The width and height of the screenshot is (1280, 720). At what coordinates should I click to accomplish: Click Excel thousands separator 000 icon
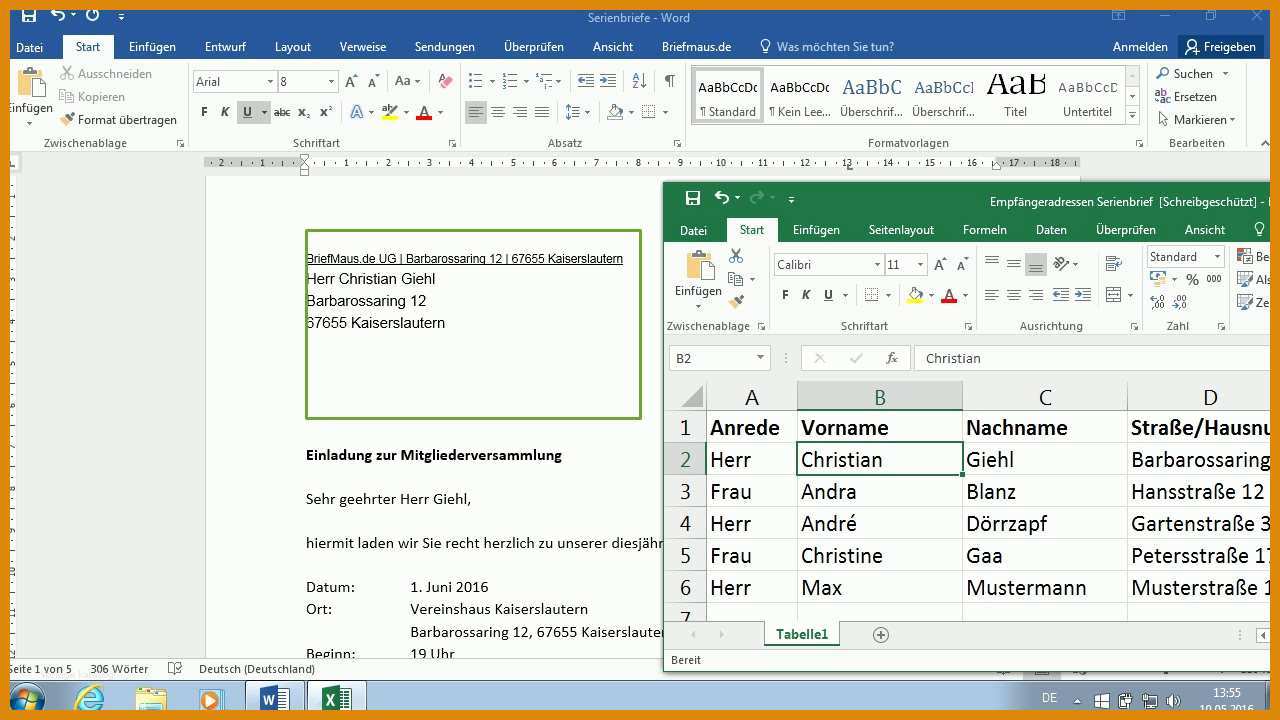(x=1214, y=280)
